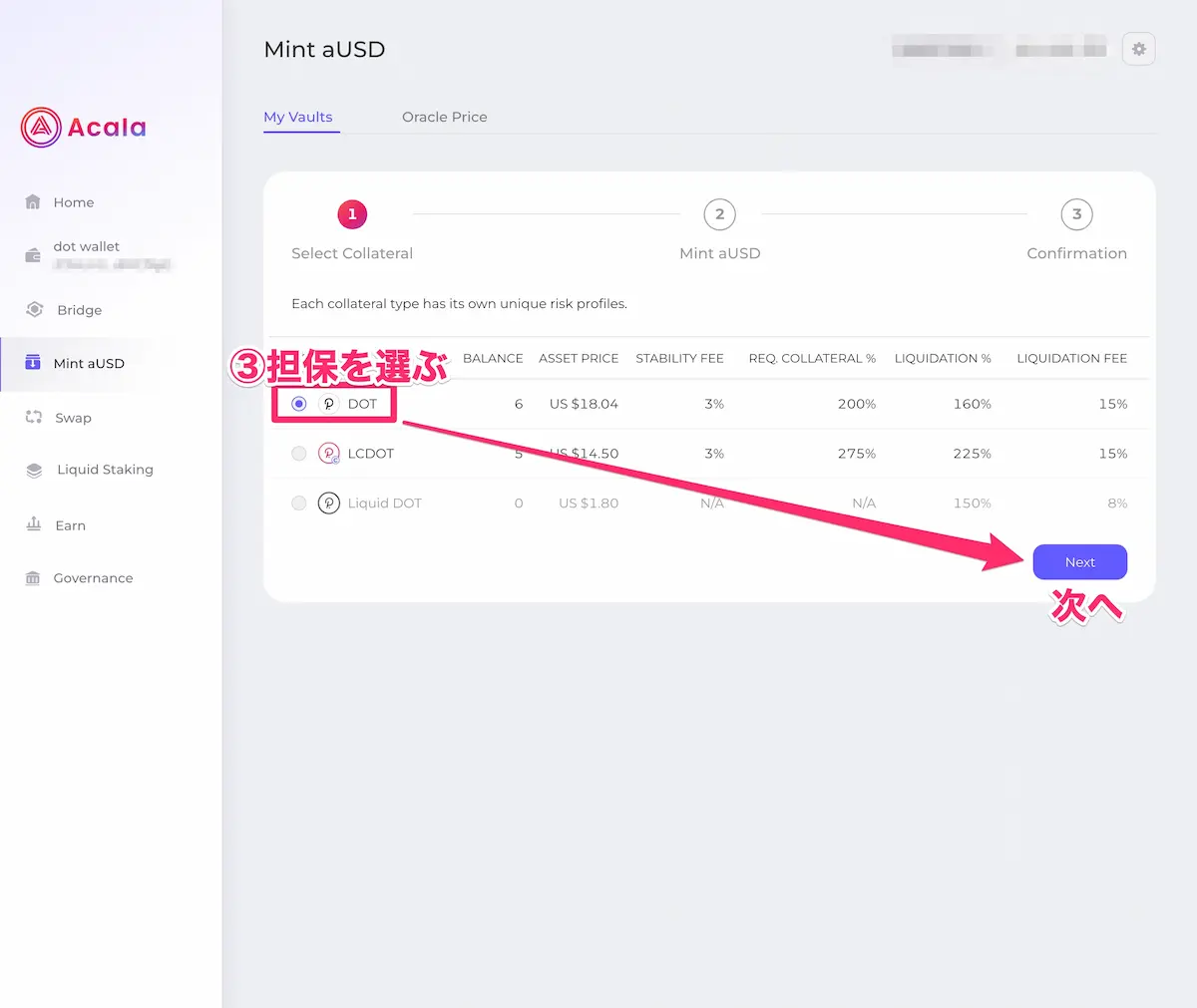This screenshot has height=1008, width=1197.
Task: Open Governance in the sidebar
Action: tap(93, 578)
